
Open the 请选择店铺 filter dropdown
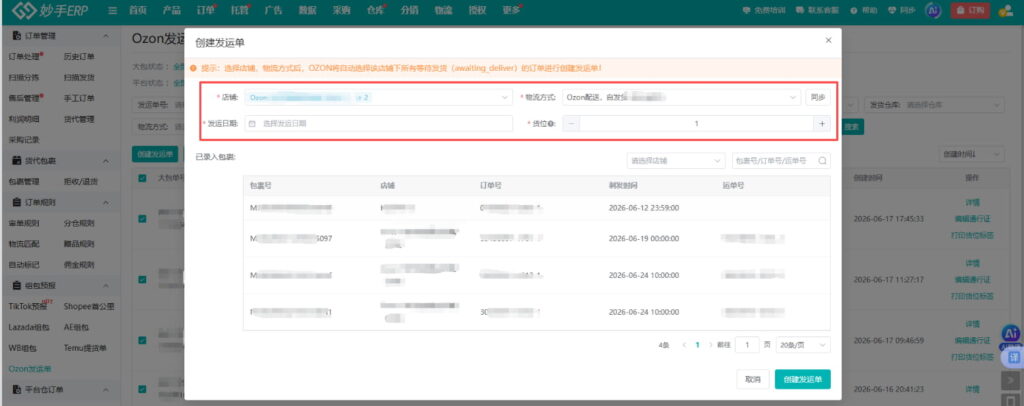(x=675, y=161)
